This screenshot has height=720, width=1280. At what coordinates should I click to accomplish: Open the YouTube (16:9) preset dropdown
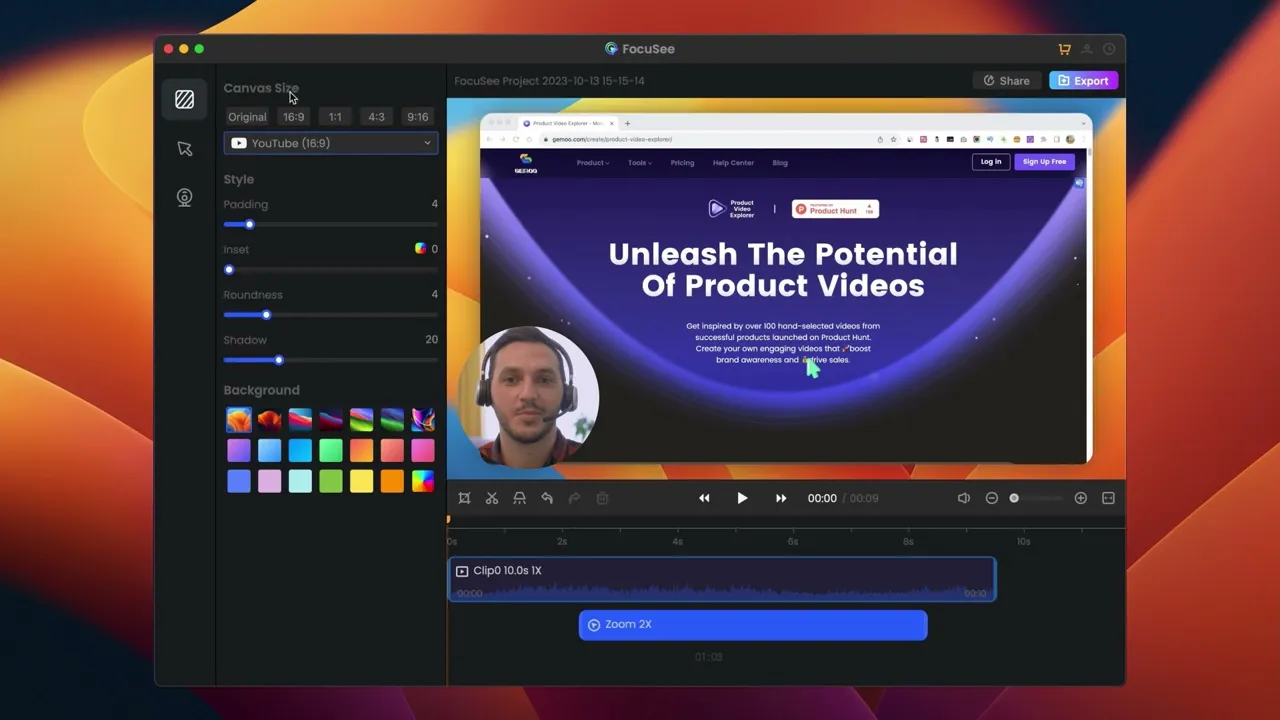click(x=330, y=143)
